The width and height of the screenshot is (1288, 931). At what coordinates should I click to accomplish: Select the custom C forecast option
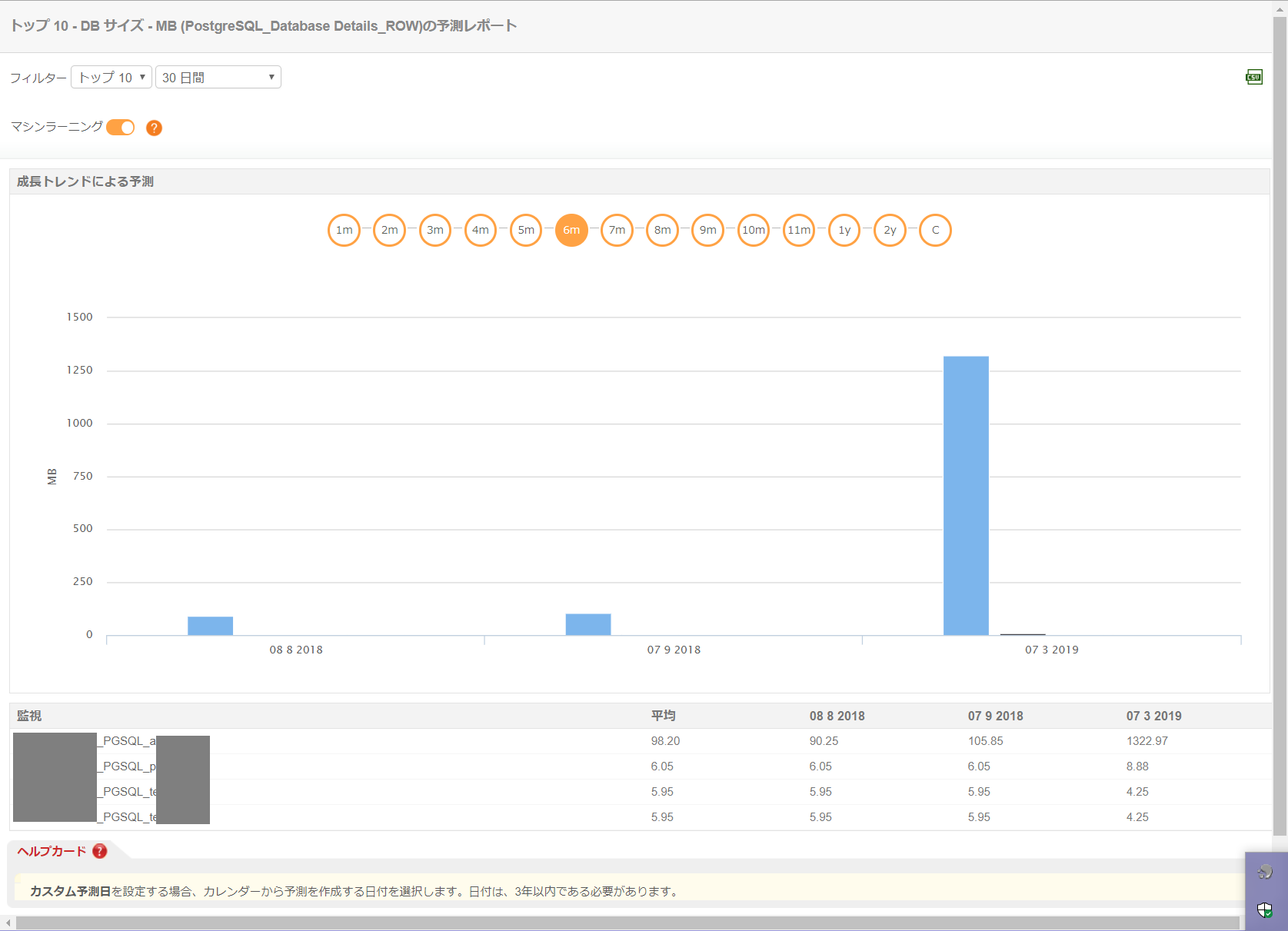935,230
